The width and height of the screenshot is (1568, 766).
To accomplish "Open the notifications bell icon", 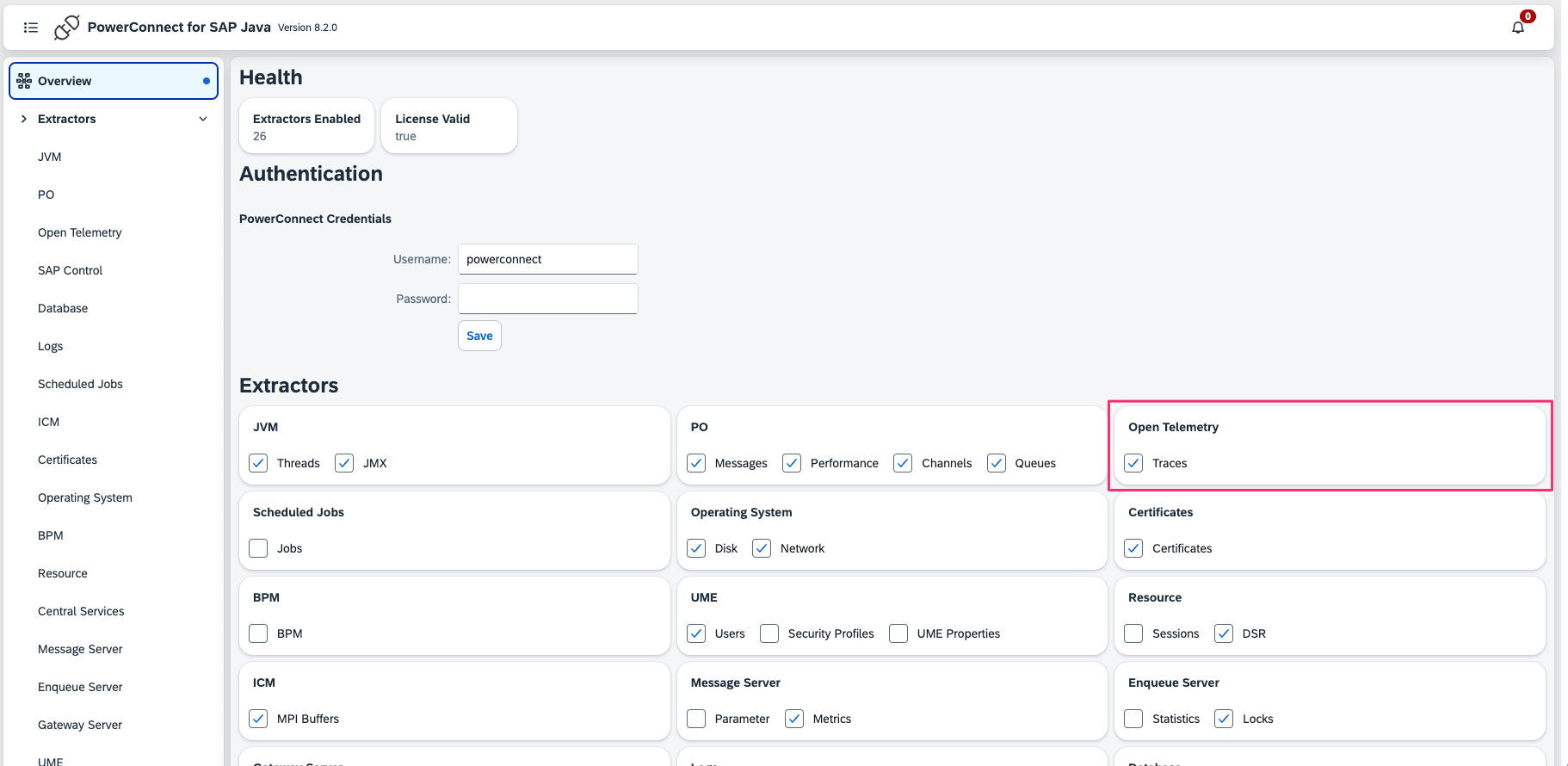I will (1518, 28).
